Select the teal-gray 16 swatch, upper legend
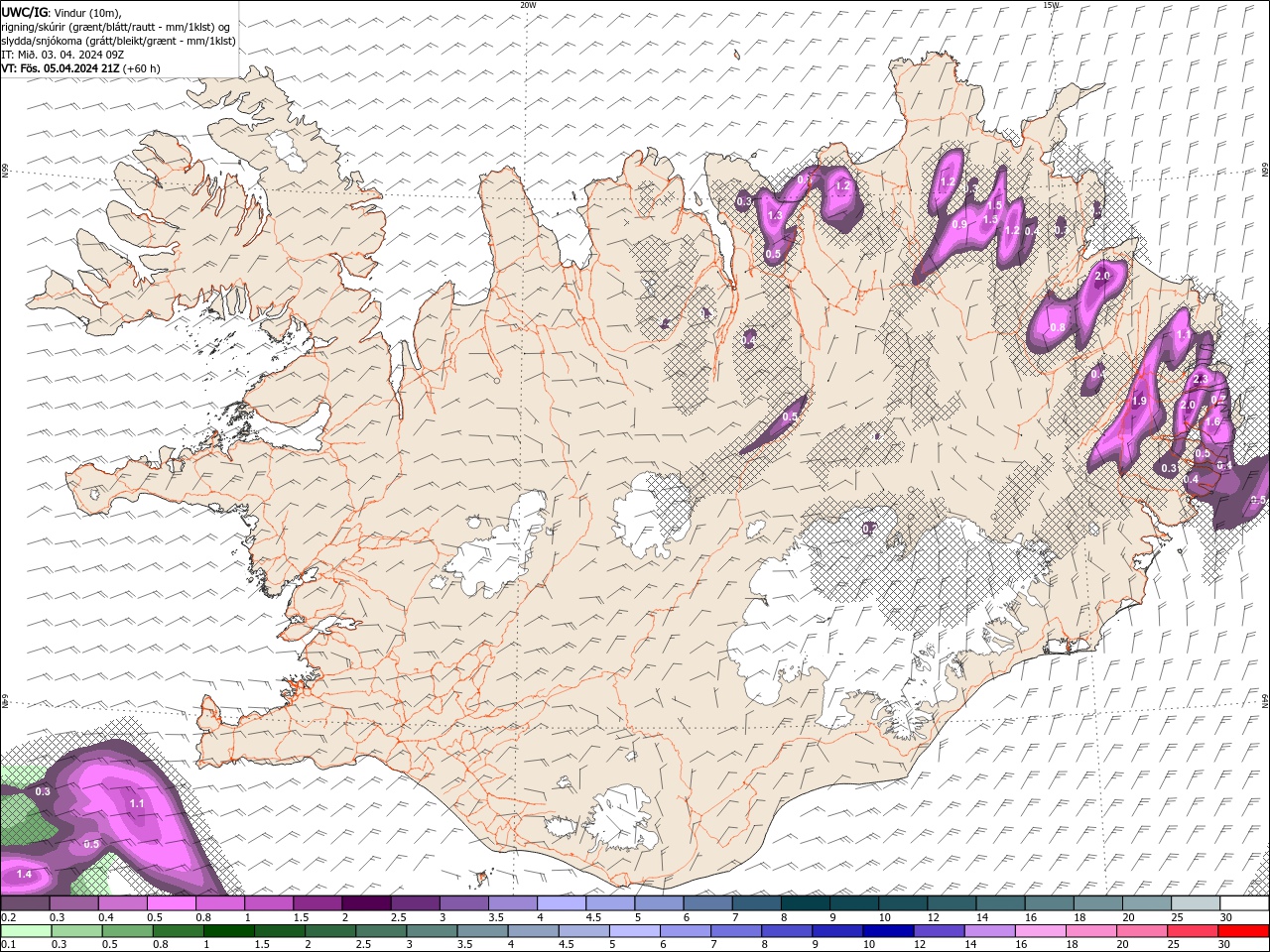This screenshot has width=1270, height=952. click(x=1050, y=903)
